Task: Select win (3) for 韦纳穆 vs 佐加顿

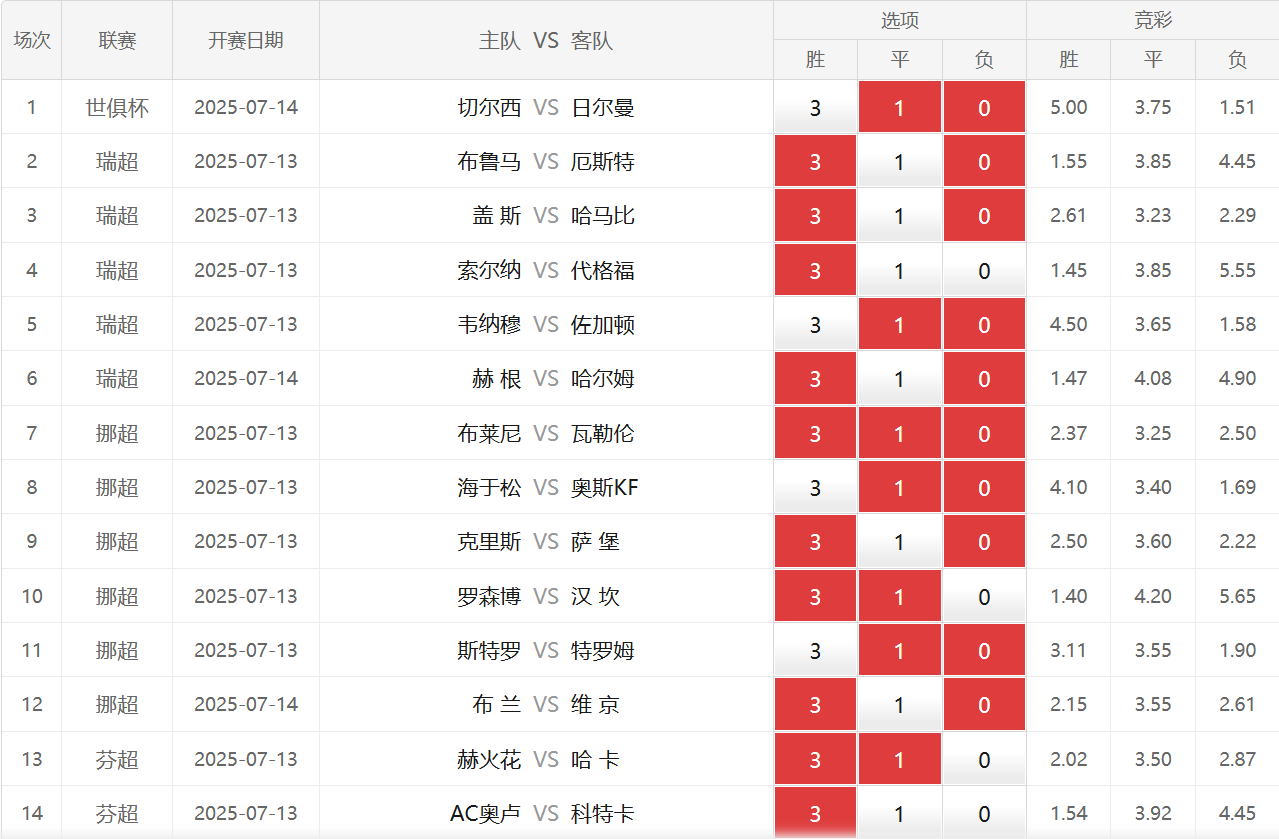Action: (x=815, y=324)
